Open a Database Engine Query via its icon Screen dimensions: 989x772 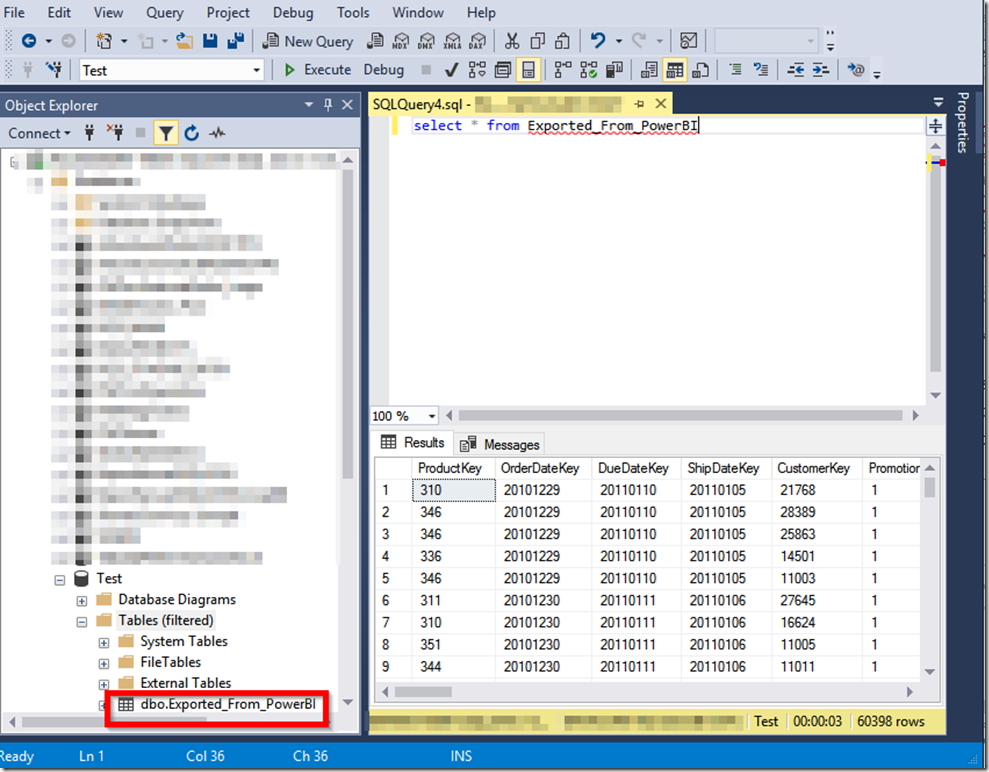(375, 41)
